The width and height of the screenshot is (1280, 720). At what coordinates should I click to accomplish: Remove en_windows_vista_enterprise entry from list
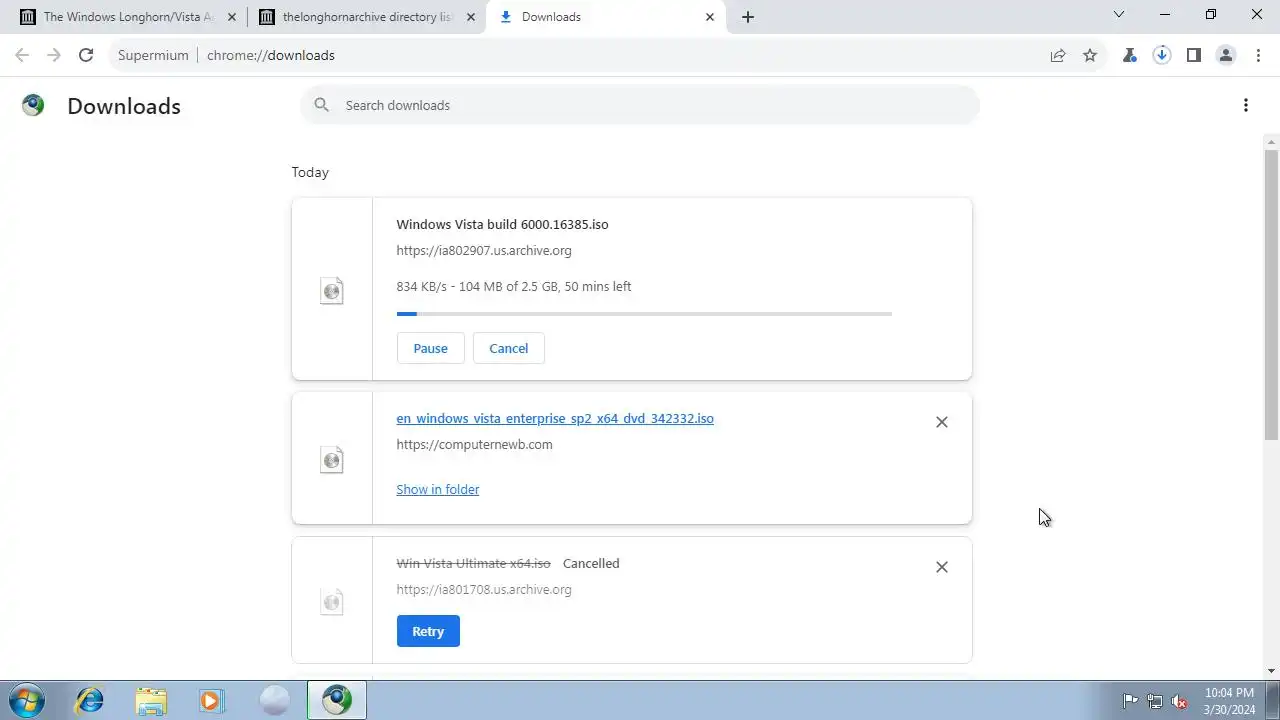pos(941,422)
